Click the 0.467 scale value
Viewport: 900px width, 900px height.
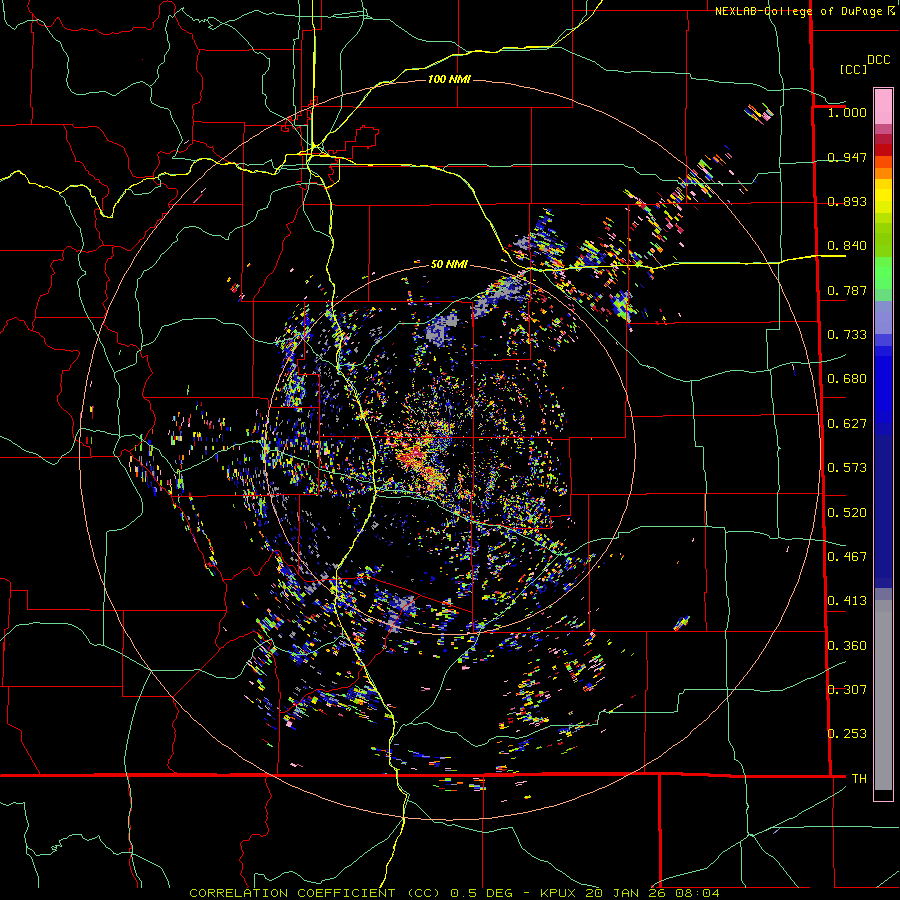point(847,557)
